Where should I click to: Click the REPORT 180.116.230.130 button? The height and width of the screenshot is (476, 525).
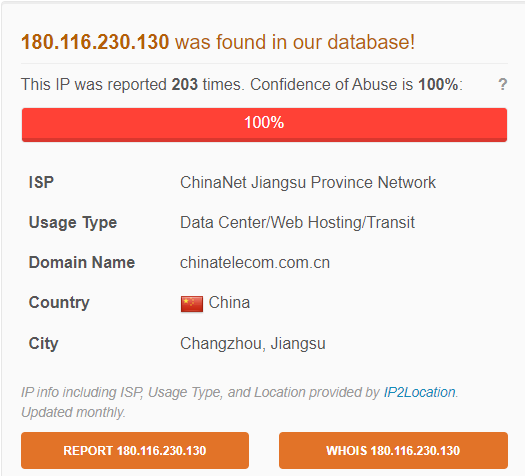135,450
